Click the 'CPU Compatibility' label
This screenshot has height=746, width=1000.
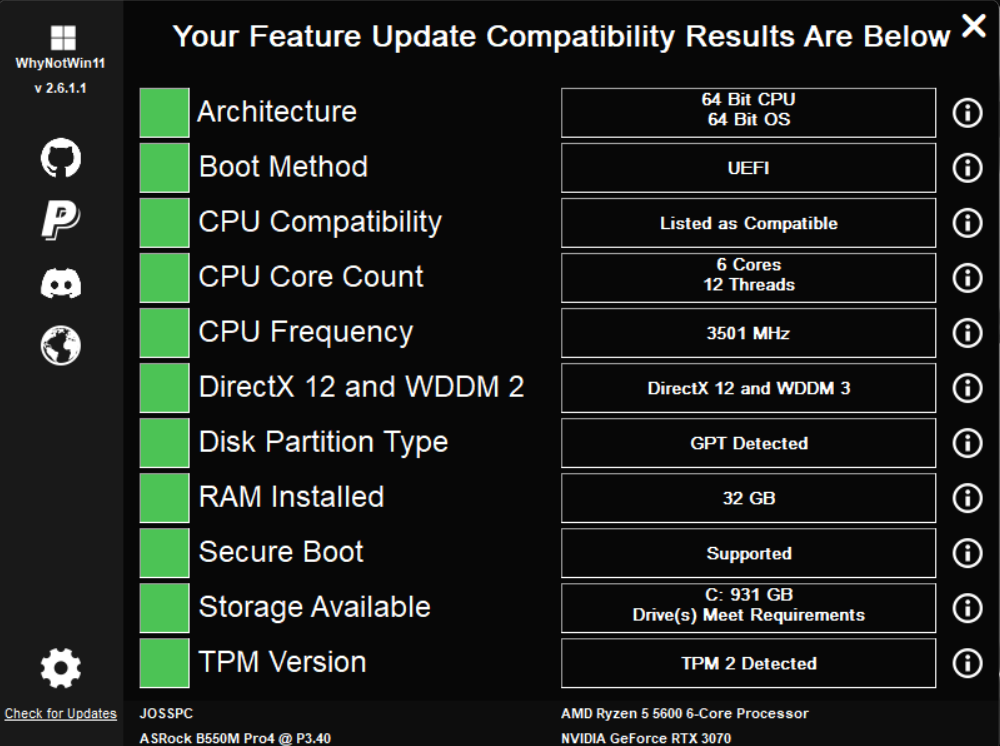pyautogui.click(x=320, y=223)
